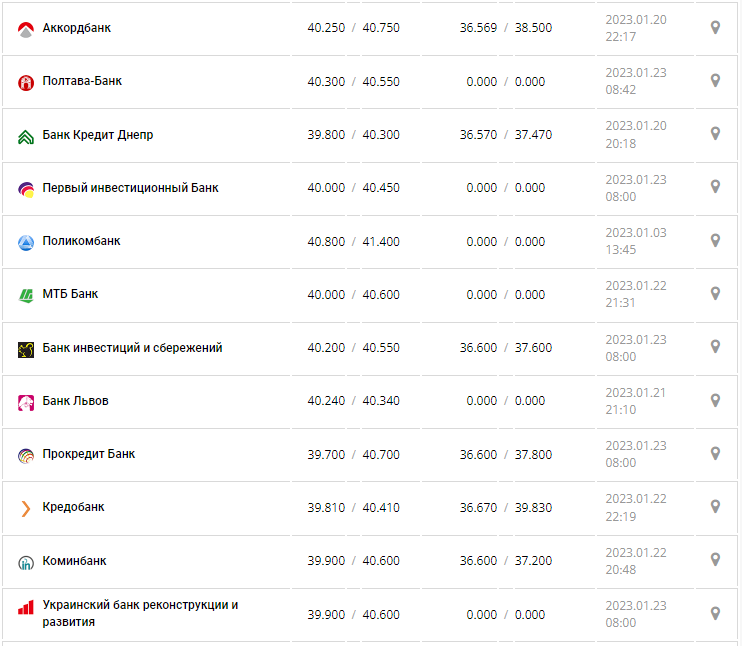Viewport: 742px width, 646px height.
Task: Open map pin for Аккордбанк
Action: (715, 28)
